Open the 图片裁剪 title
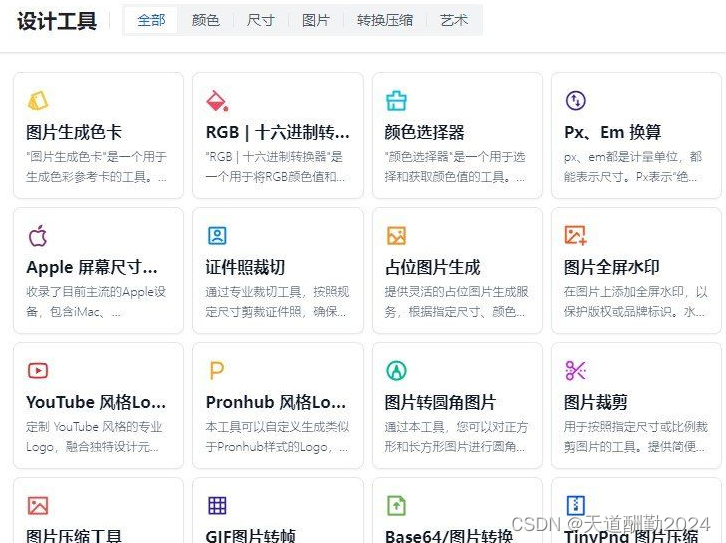This screenshot has width=726, height=543. tap(596, 402)
